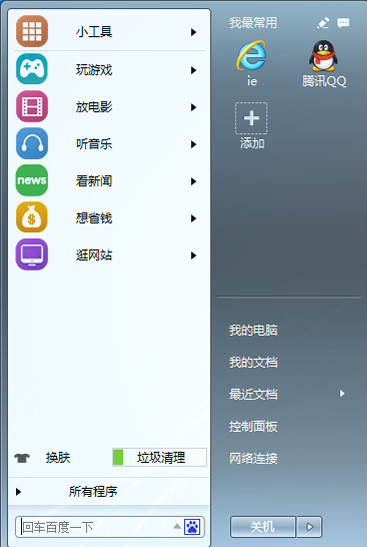
Task: Click the 逛网站 monitor icon
Action: coord(32,254)
